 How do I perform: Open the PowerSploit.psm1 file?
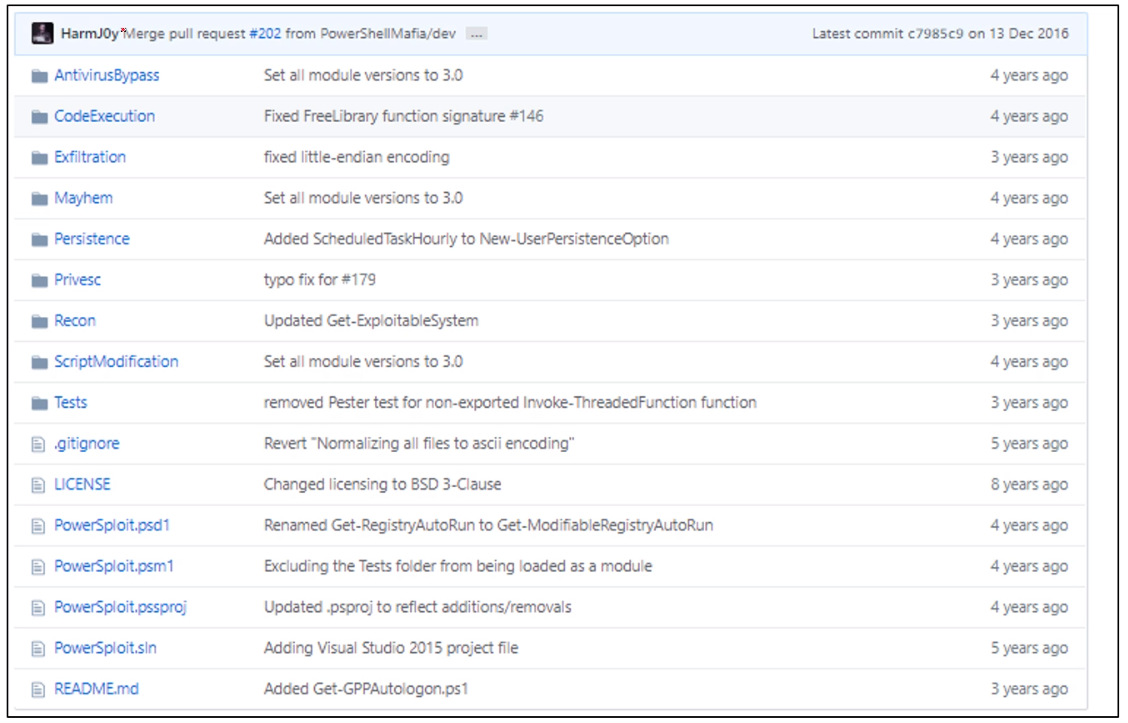pos(114,567)
